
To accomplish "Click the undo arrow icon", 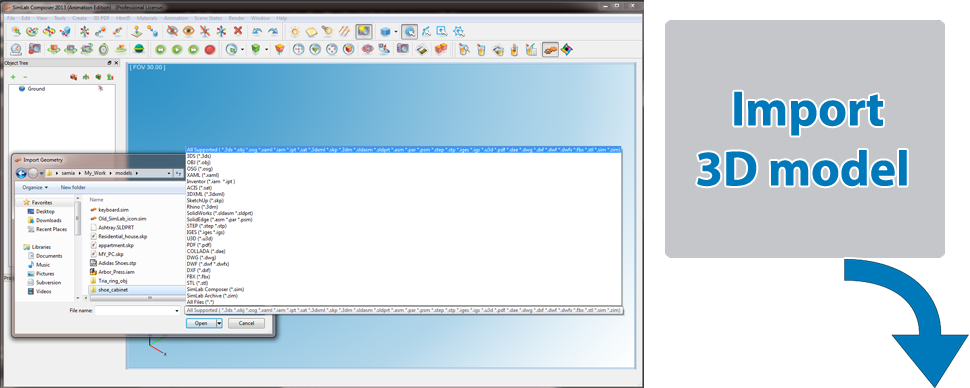I will tap(257, 30).
